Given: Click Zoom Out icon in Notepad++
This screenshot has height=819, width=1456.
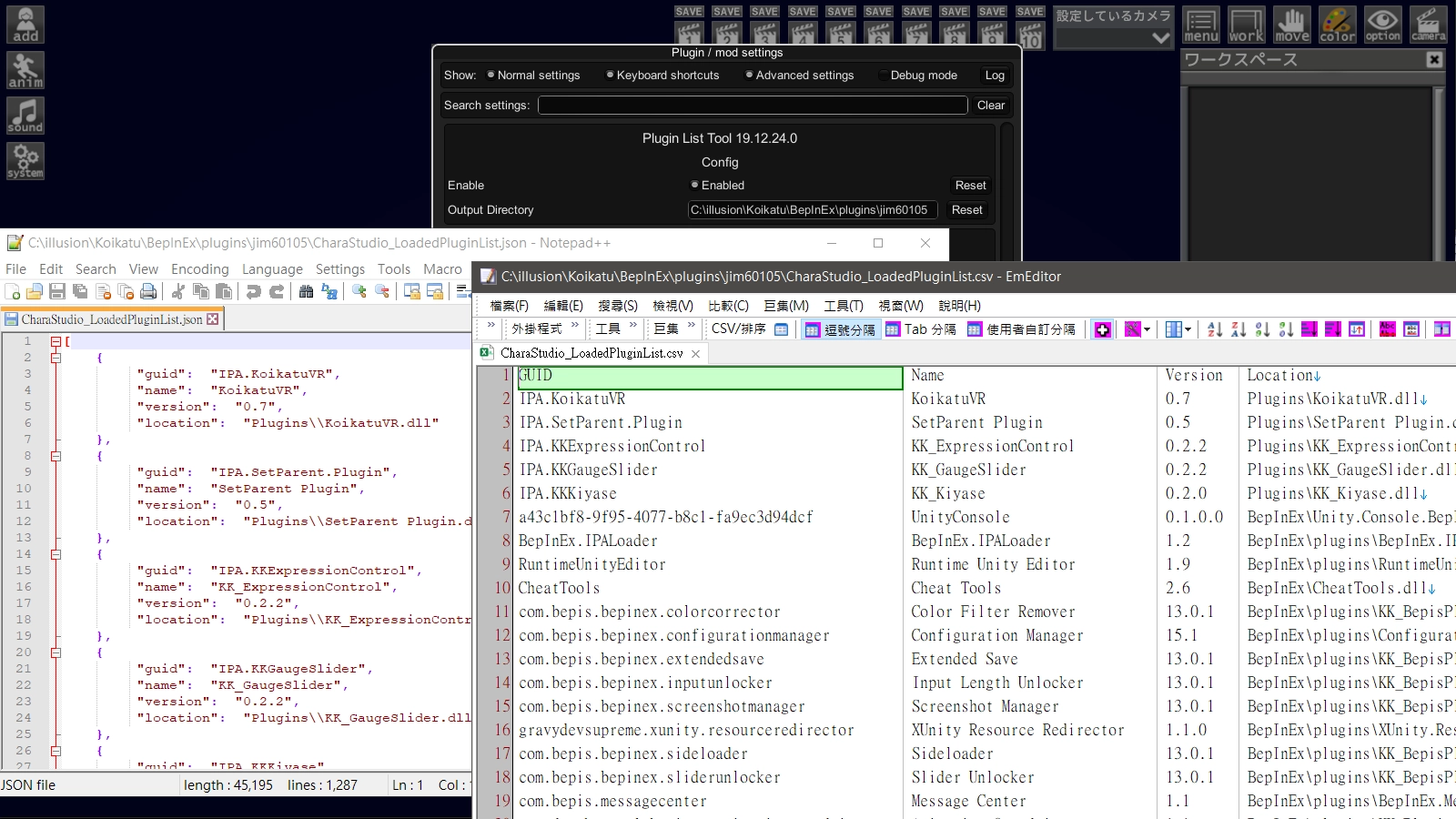Looking at the screenshot, I should pyautogui.click(x=382, y=291).
